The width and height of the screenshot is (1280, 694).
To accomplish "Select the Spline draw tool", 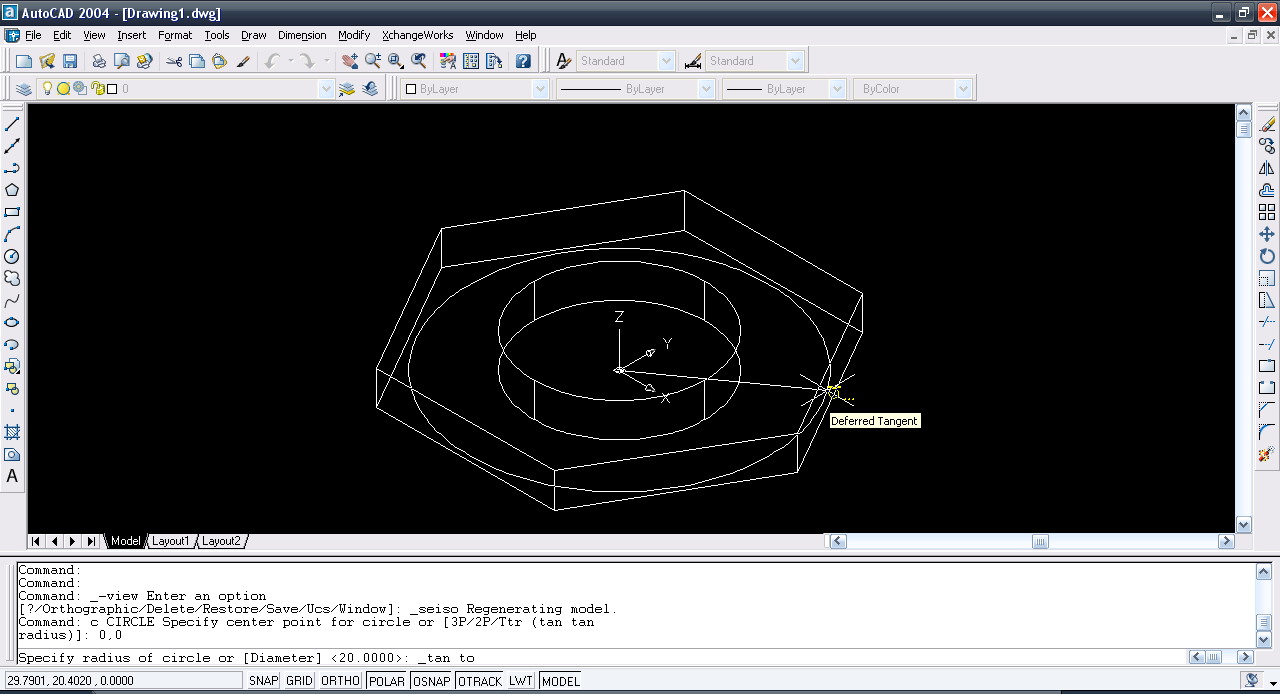I will 12,300.
